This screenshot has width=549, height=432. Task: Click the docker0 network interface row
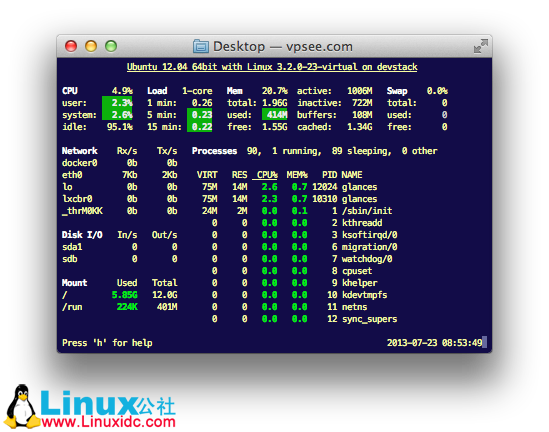point(120,163)
